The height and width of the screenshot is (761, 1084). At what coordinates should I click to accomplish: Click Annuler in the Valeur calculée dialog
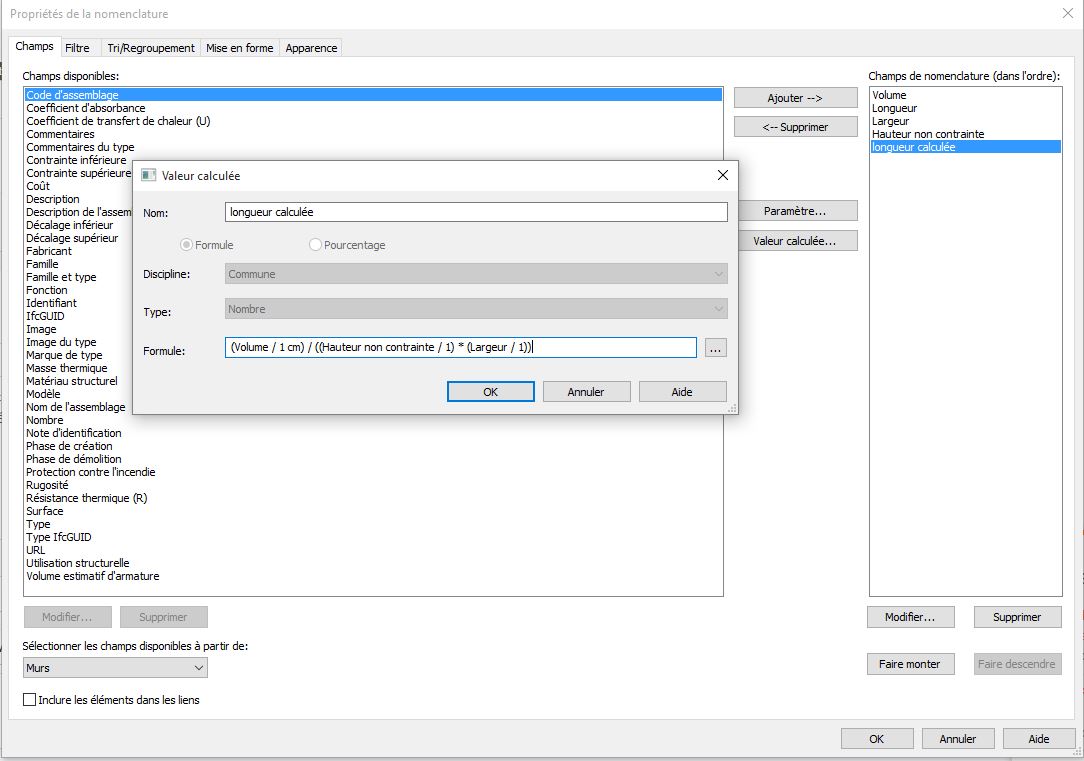[586, 392]
